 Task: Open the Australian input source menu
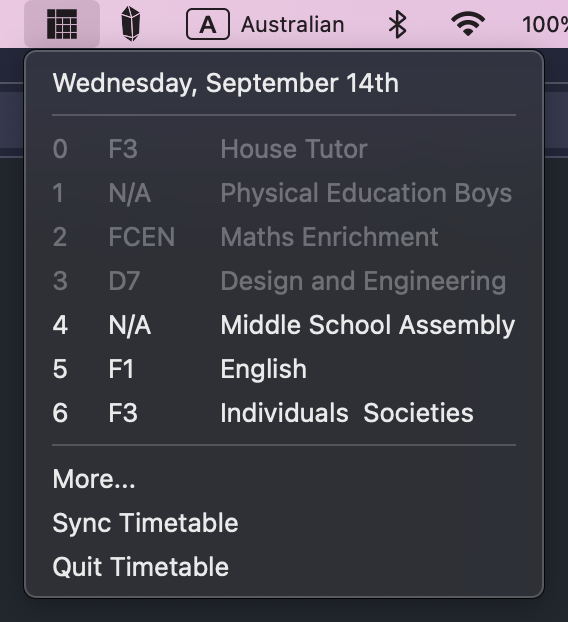(292, 25)
